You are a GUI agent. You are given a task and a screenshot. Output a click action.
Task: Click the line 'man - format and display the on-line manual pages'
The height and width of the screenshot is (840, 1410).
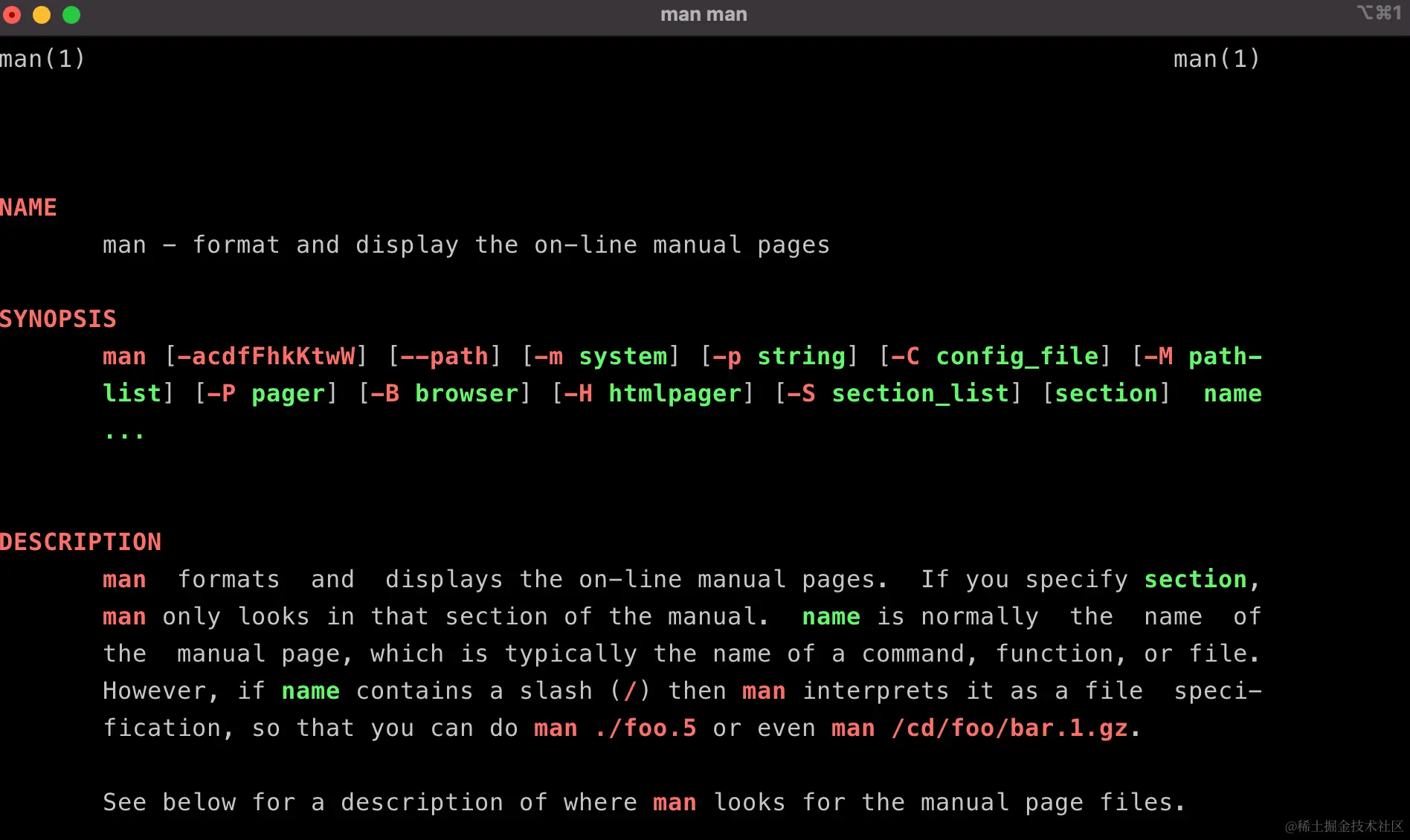pyautogui.click(x=466, y=245)
